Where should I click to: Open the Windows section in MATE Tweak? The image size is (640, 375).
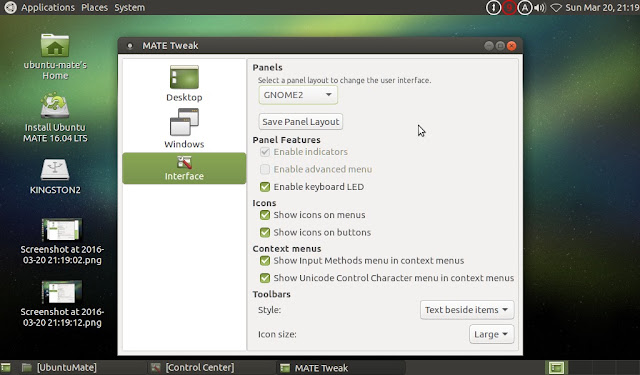click(184, 129)
